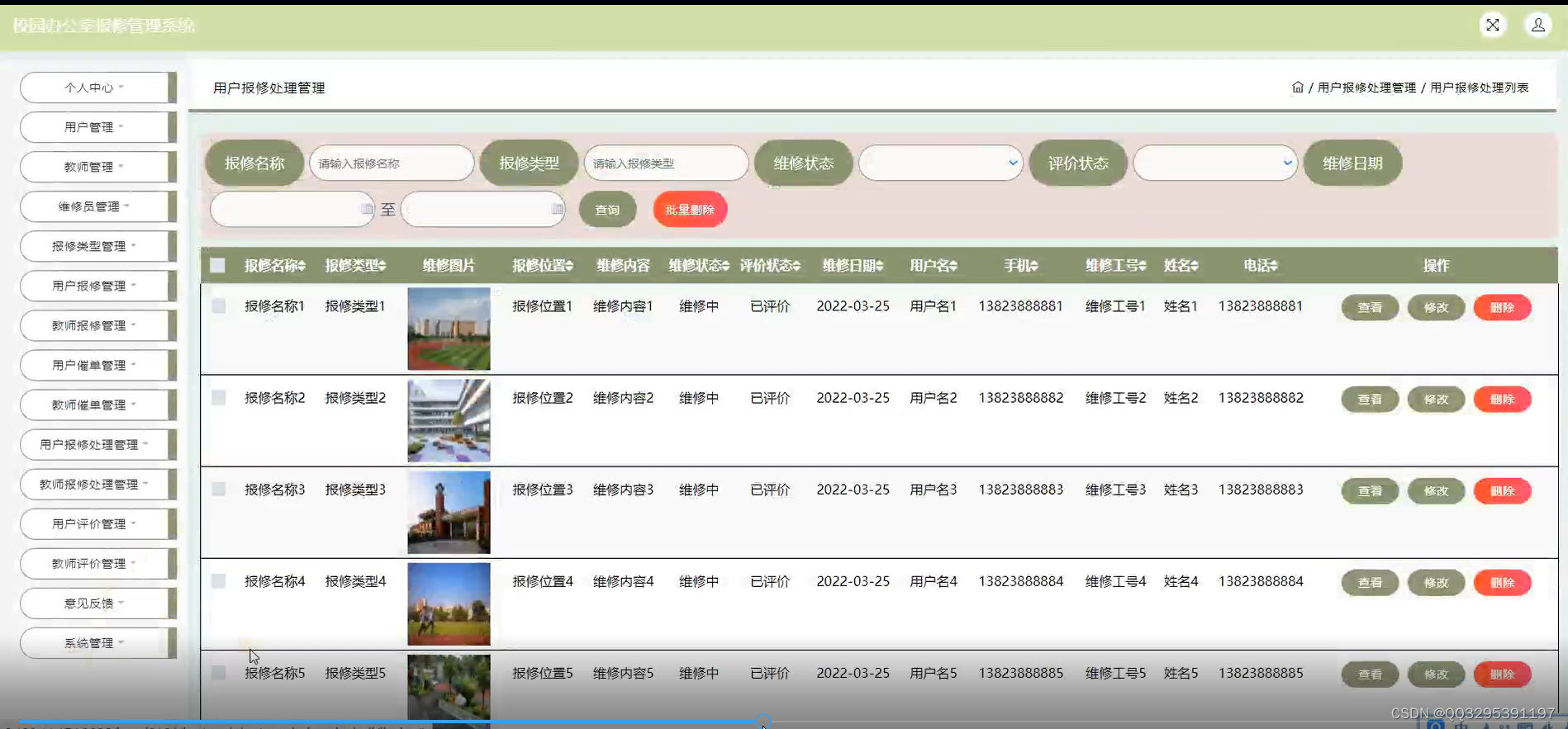Open the 维修状态 dropdown filter
The image size is (1568, 729).
[941, 163]
